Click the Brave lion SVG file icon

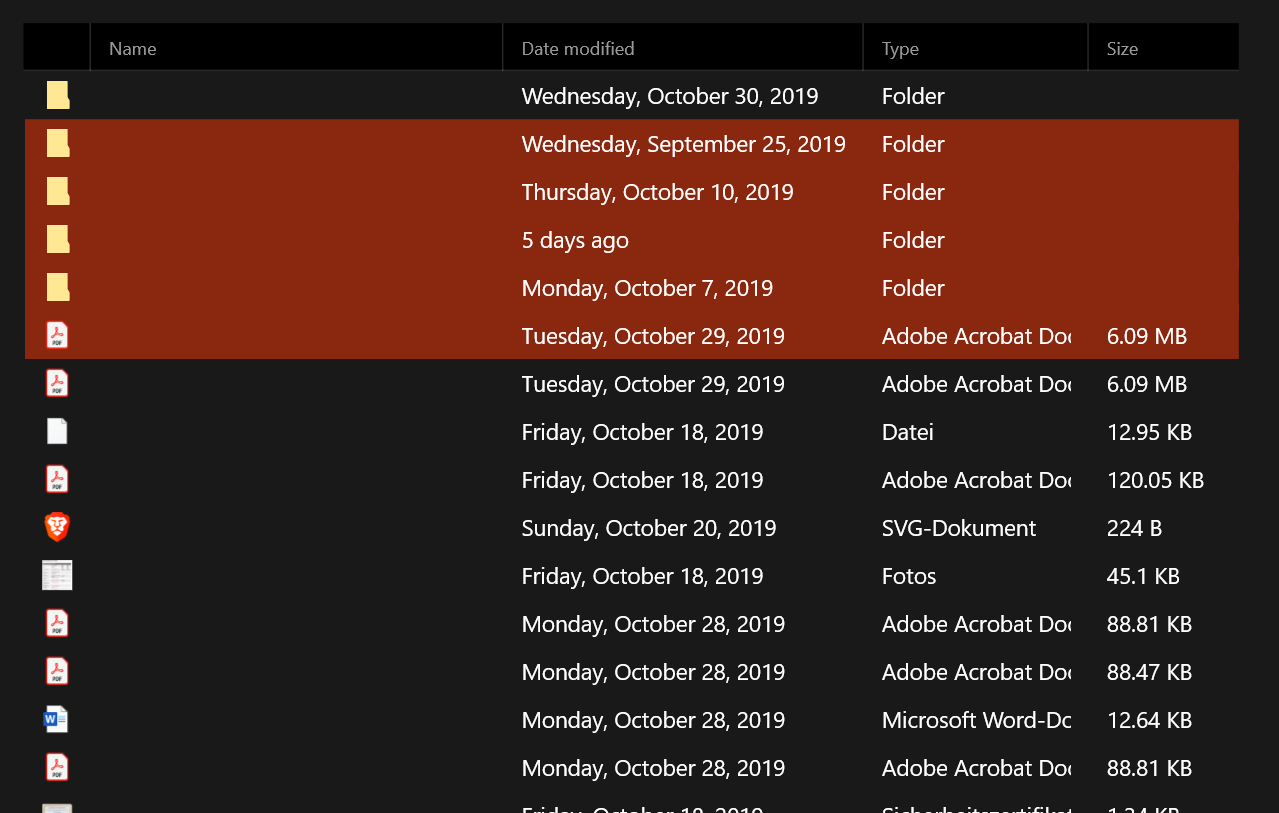coord(57,527)
